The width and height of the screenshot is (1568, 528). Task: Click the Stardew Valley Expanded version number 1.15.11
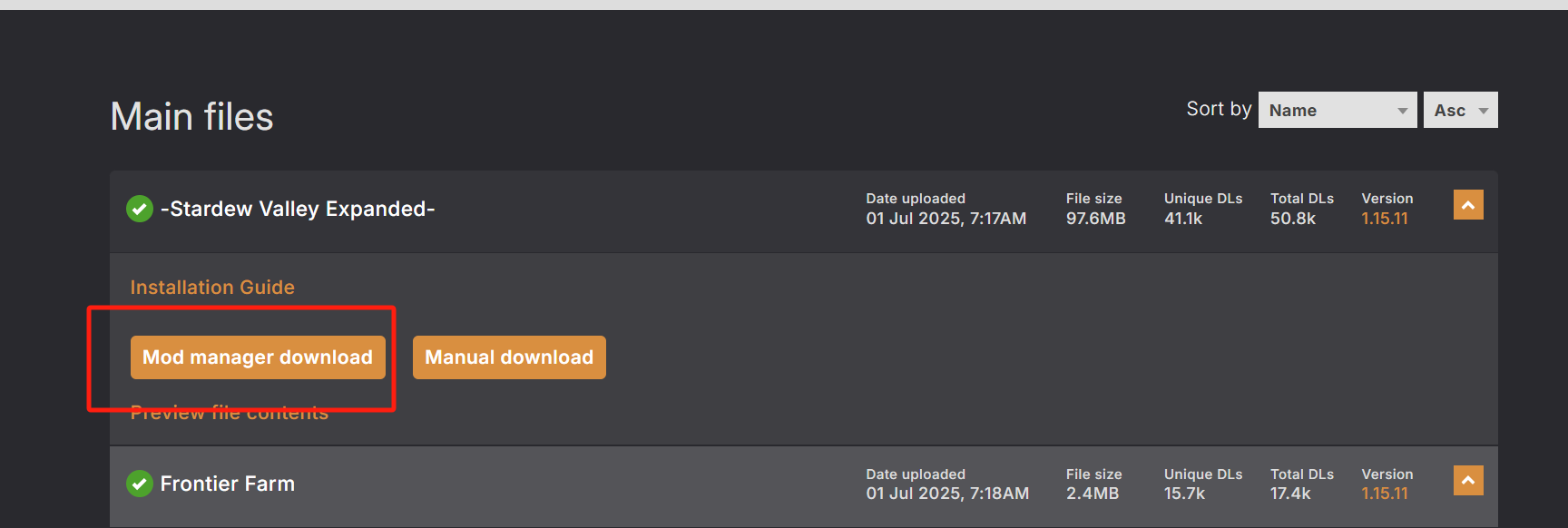[x=1385, y=219]
